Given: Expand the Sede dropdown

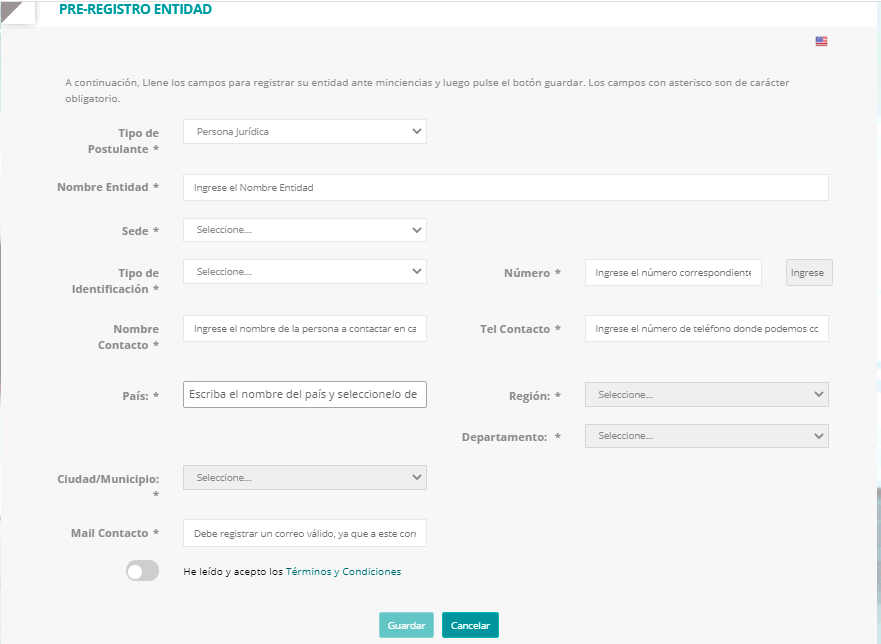Looking at the screenshot, I should [305, 230].
